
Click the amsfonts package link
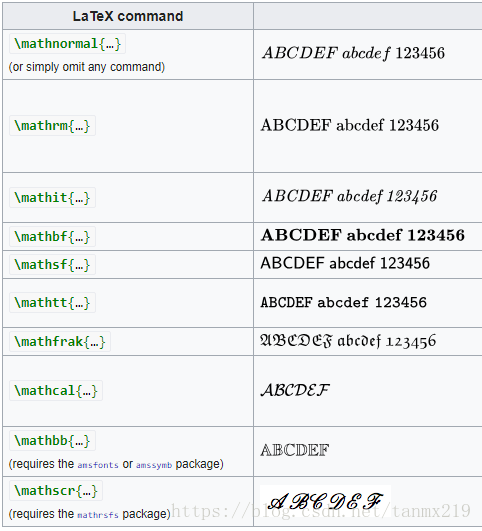click(98, 465)
